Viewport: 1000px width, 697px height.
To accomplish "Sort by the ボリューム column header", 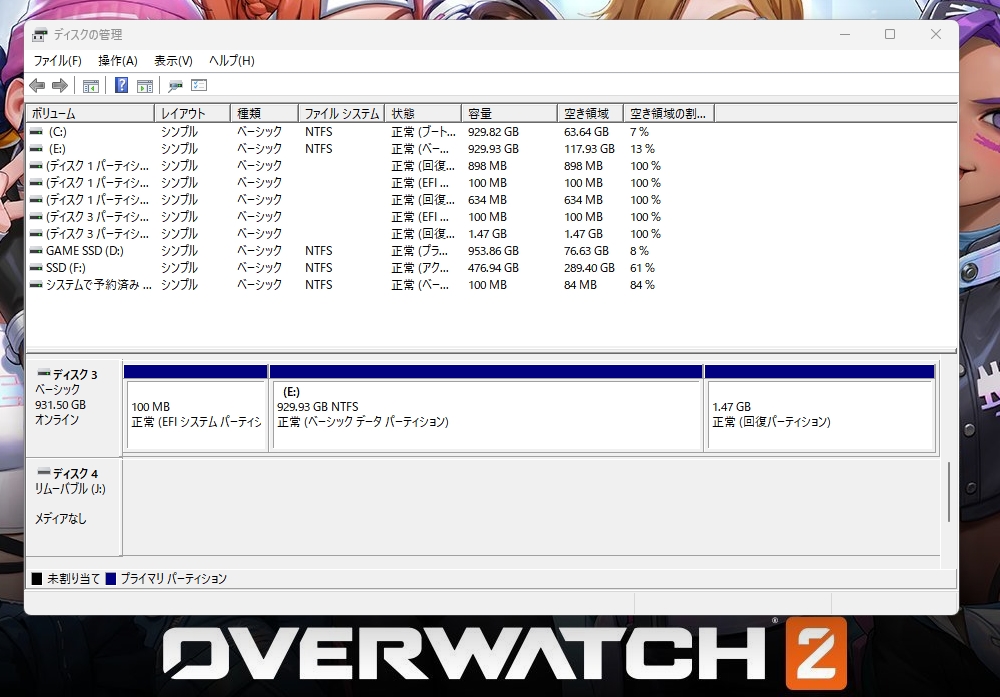I will [x=90, y=114].
